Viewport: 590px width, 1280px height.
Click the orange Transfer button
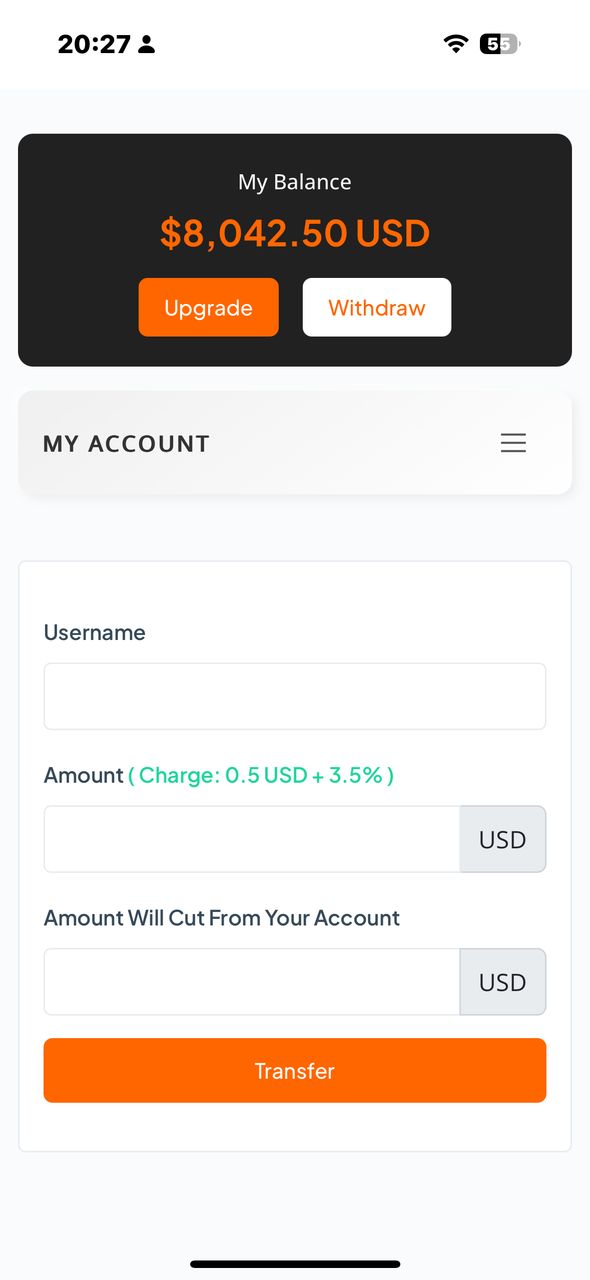coord(295,1070)
